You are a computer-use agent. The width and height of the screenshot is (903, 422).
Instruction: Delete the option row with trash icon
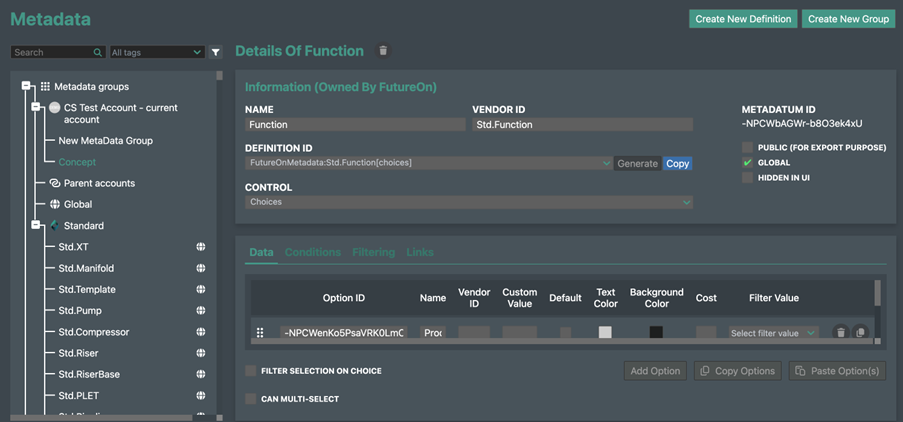[x=840, y=333]
